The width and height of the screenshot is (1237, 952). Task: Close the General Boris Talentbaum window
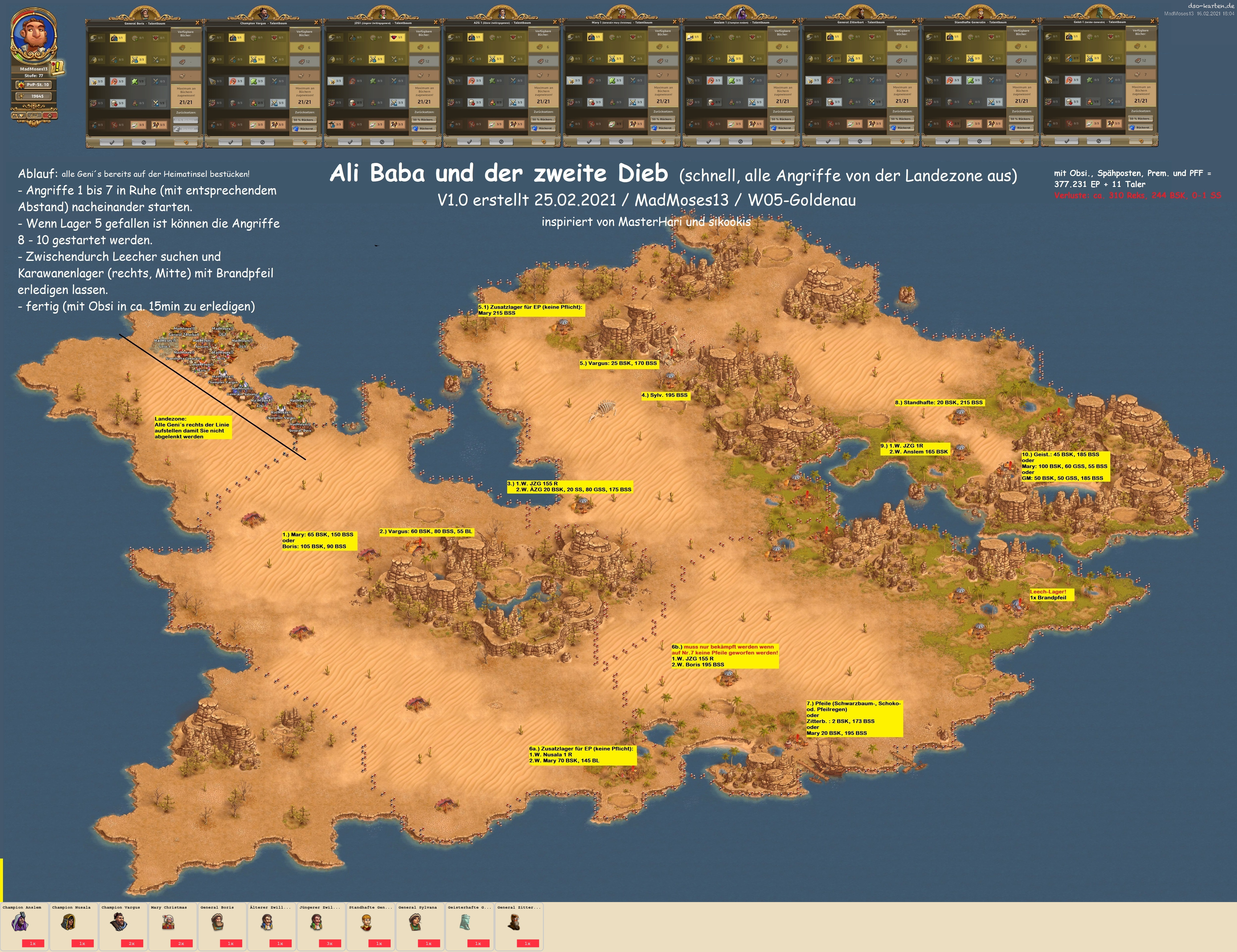tap(198, 23)
